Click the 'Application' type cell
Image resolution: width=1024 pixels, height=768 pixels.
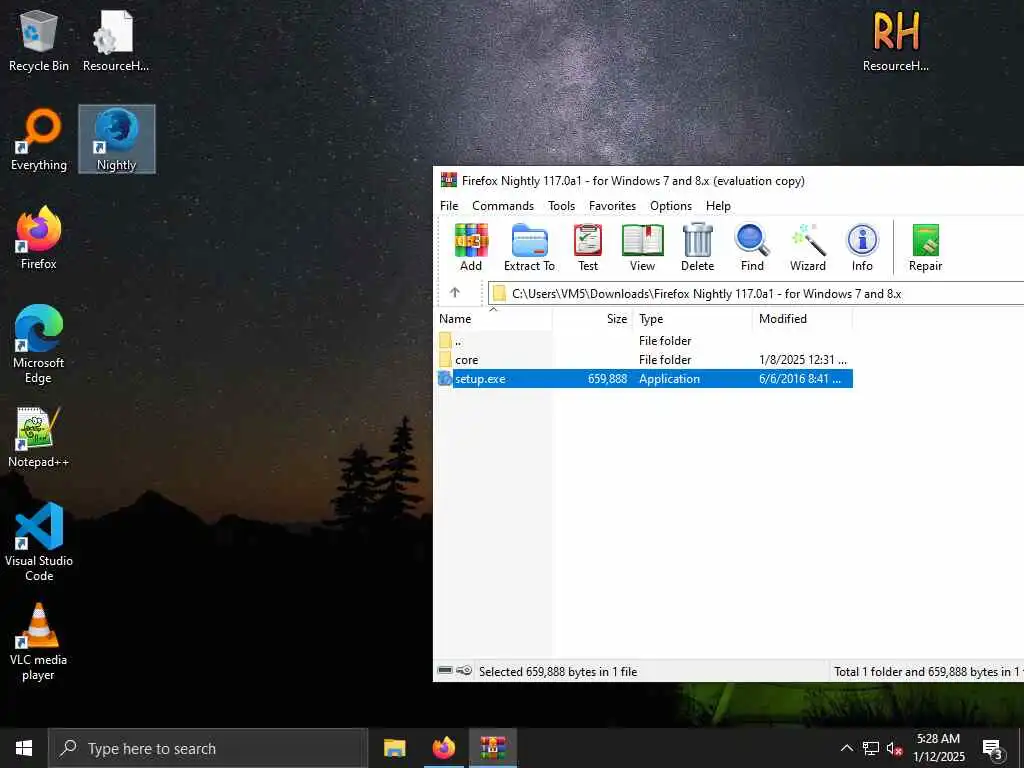tap(669, 379)
